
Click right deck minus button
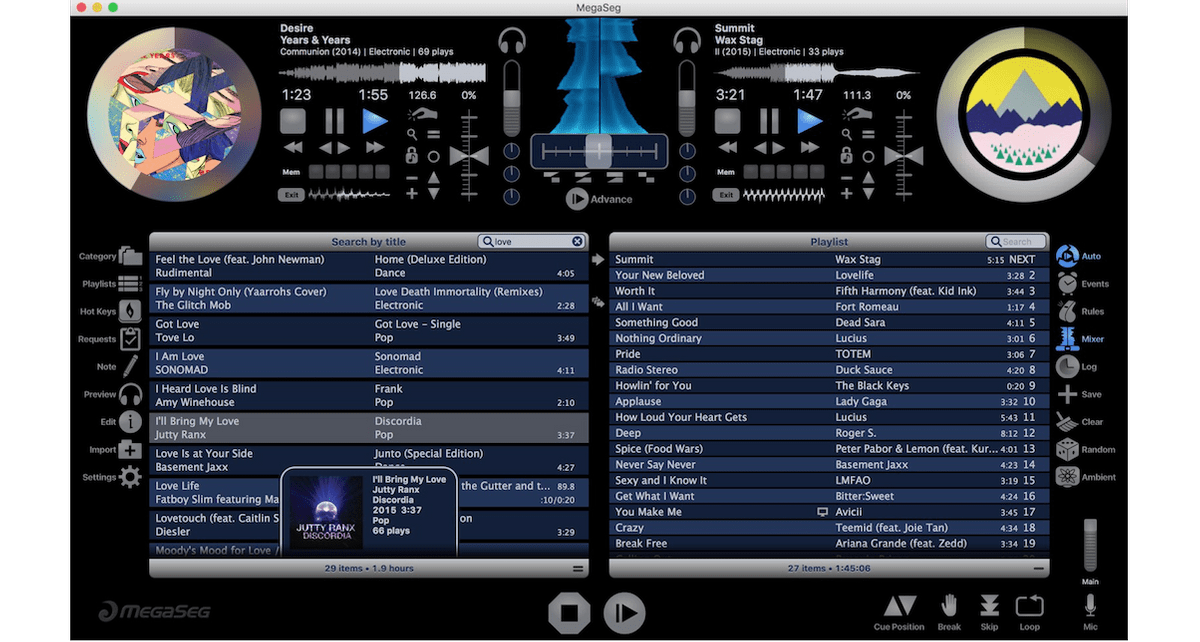[x=847, y=177]
